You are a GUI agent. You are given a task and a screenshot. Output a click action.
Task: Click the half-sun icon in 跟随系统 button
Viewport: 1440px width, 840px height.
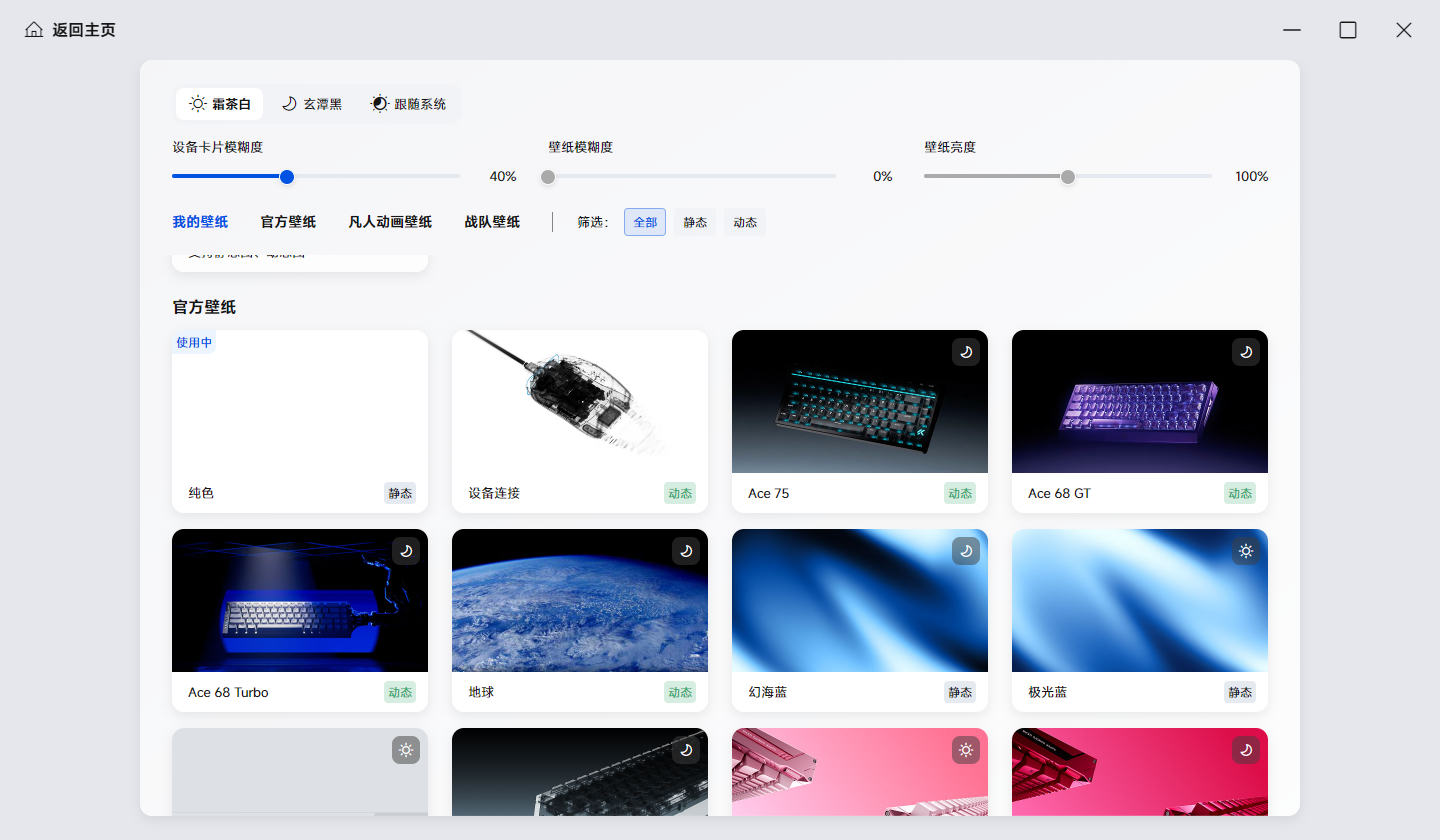[380, 104]
